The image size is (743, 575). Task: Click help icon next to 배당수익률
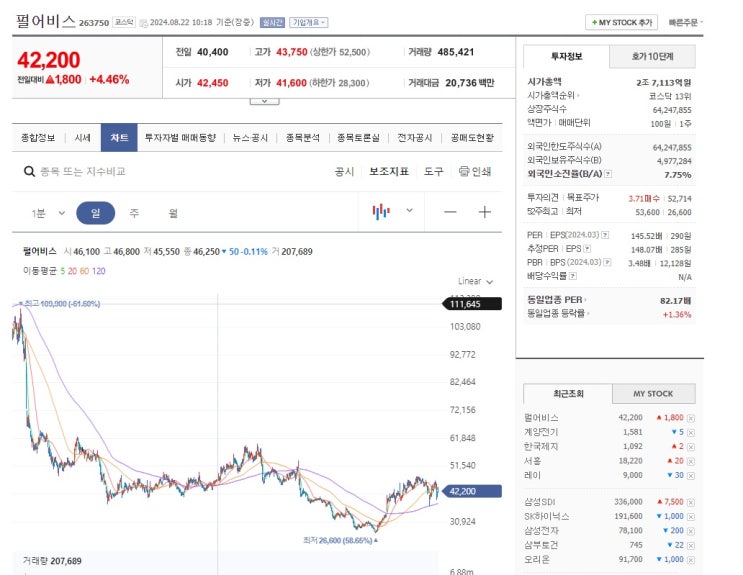573,275
